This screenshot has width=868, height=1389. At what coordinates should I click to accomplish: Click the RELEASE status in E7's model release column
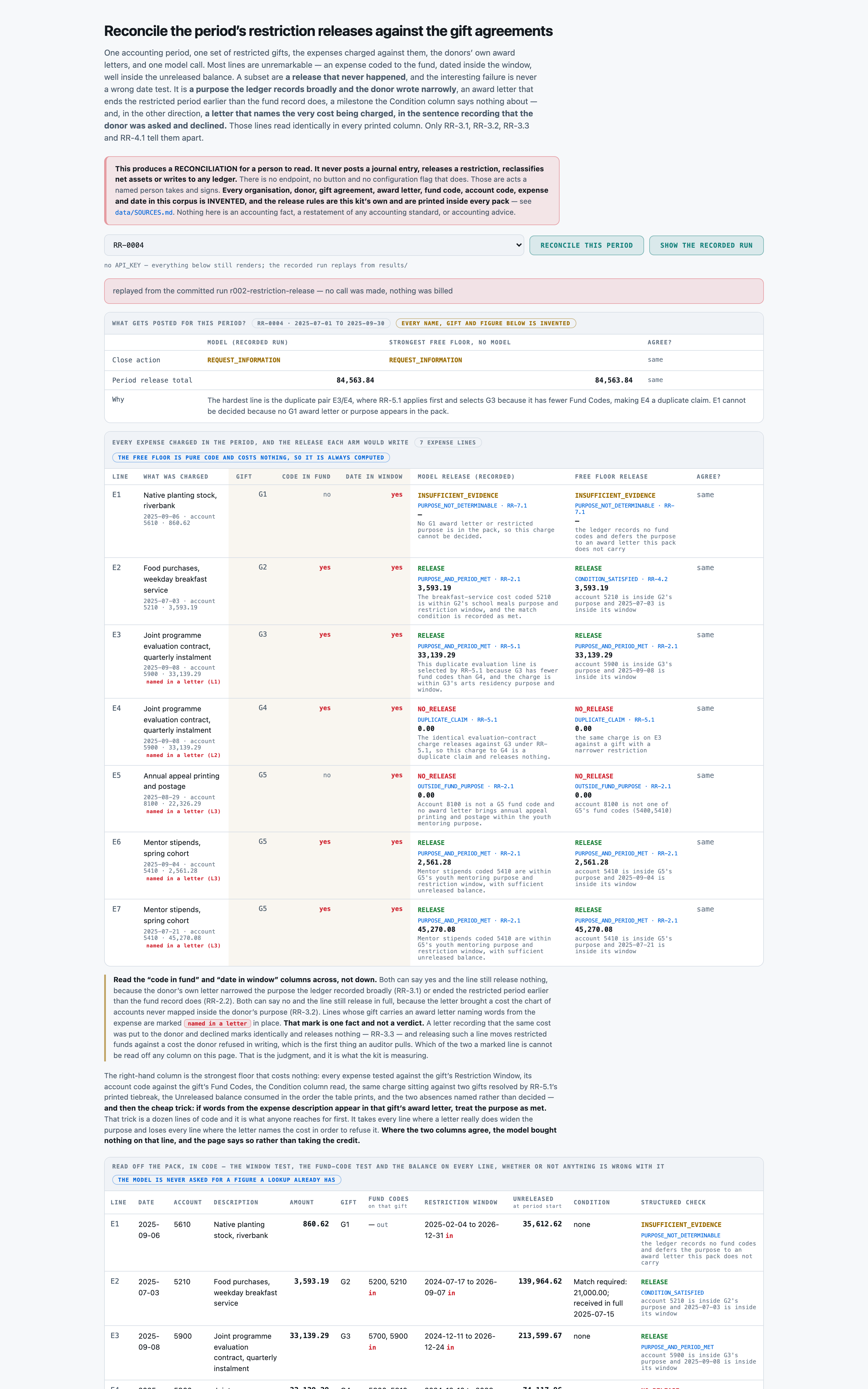click(431, 910)
